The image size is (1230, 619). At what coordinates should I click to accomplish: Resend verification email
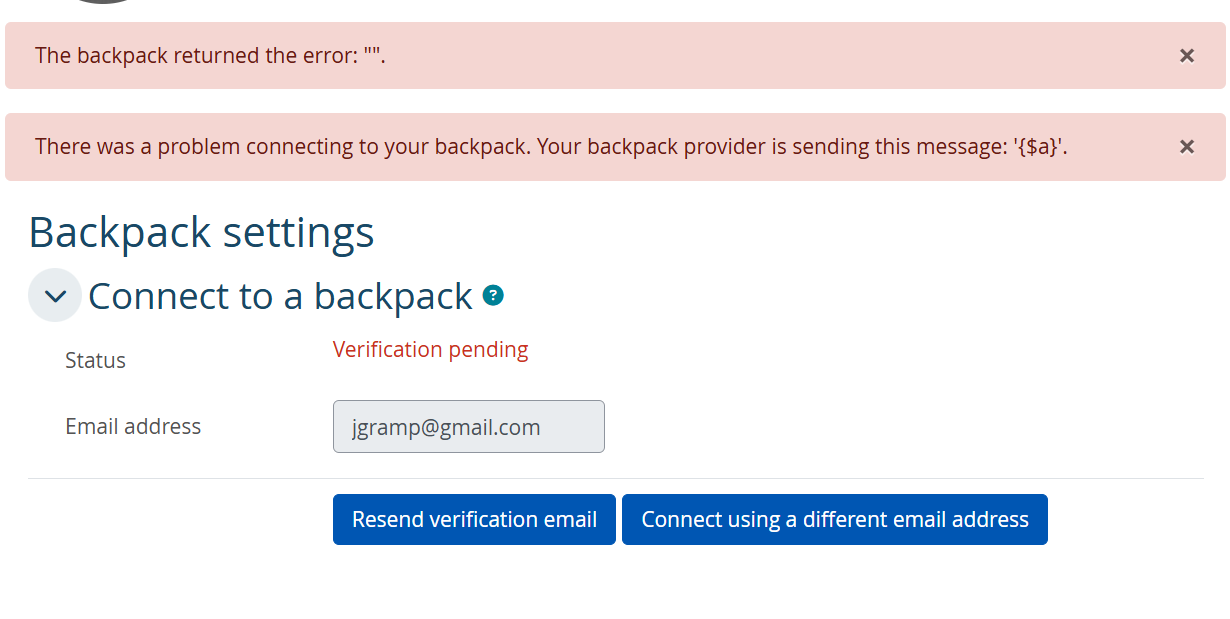coord(474,519)
